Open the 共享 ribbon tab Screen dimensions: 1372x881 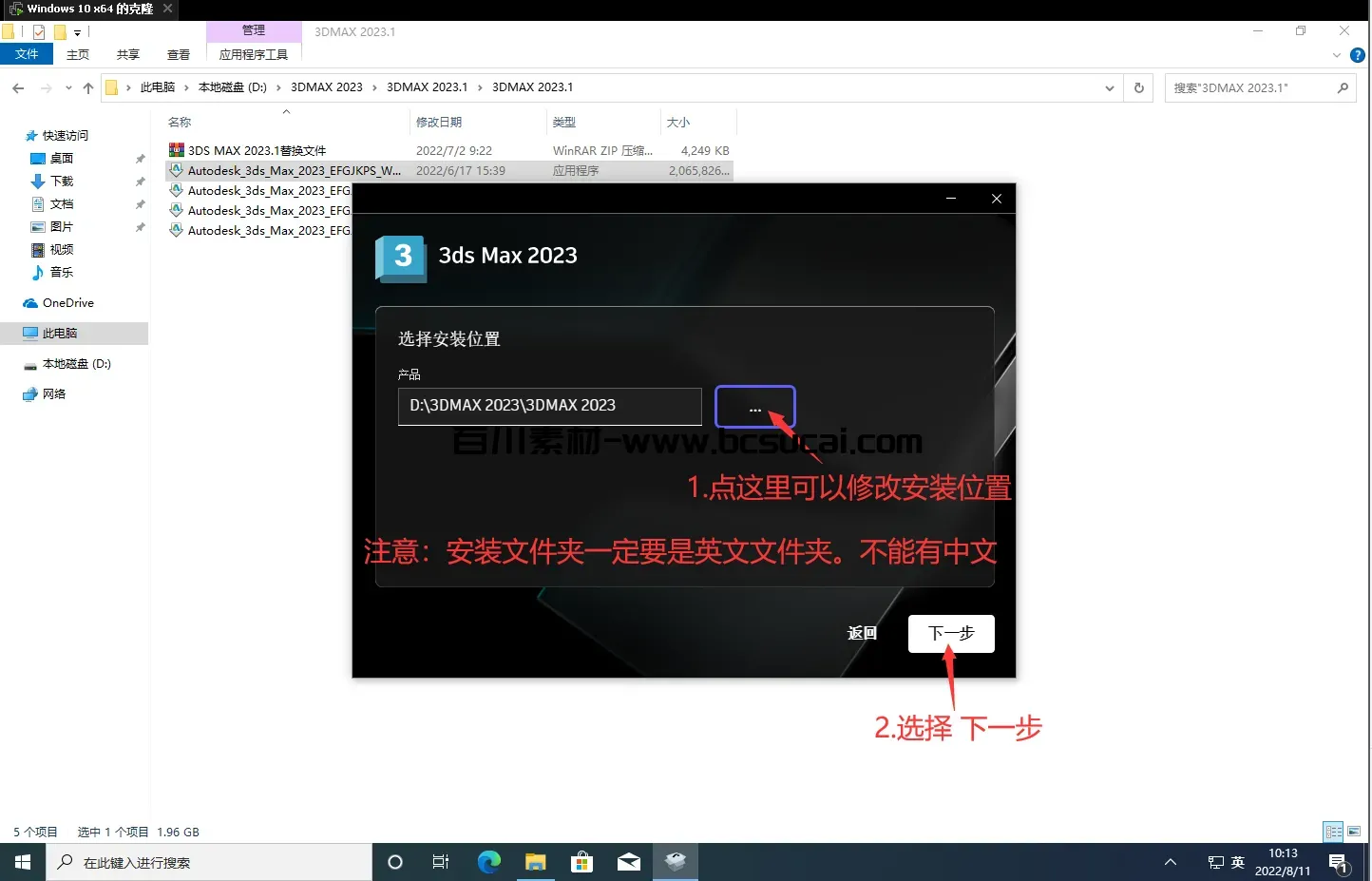[x=128, y=55]
